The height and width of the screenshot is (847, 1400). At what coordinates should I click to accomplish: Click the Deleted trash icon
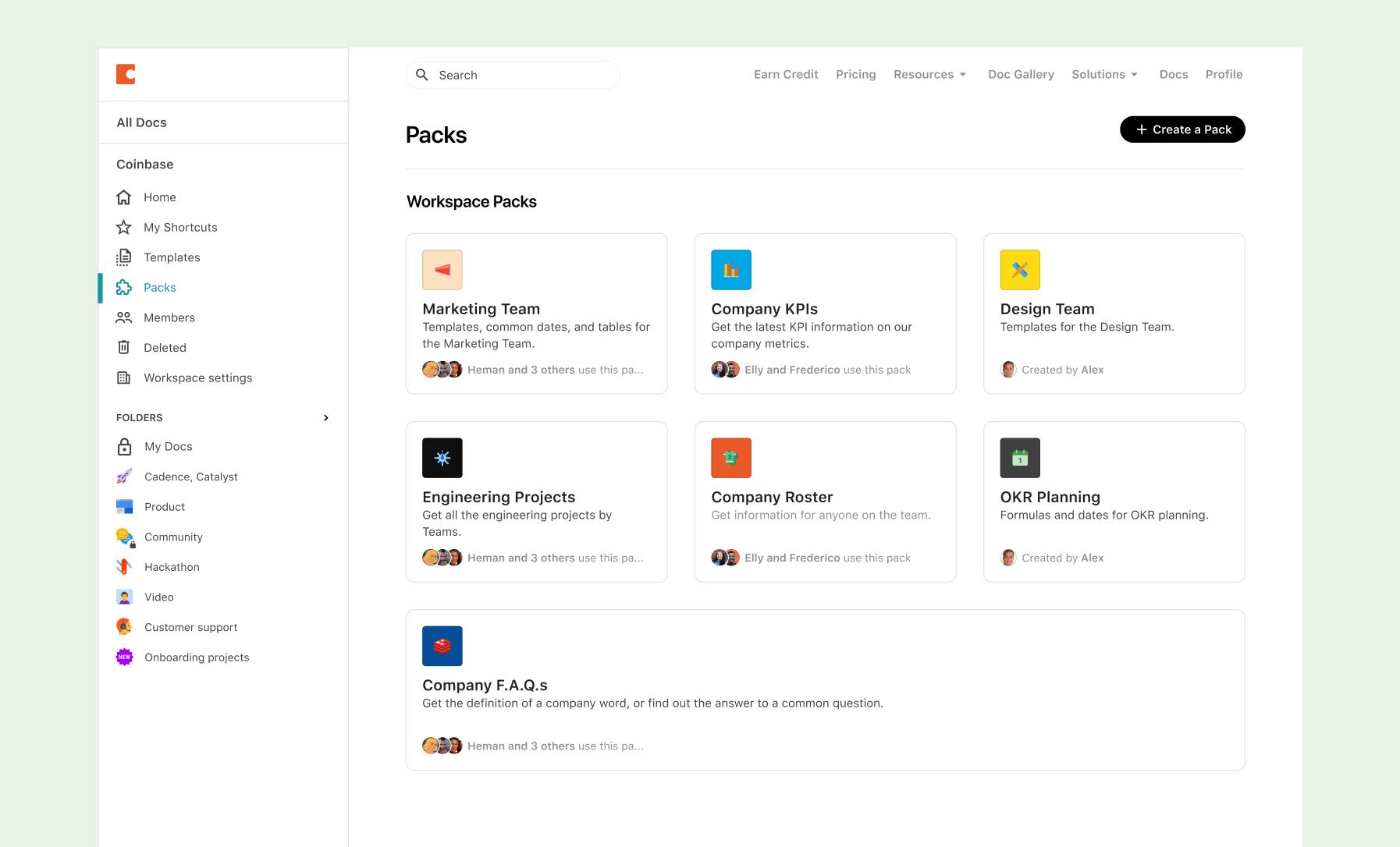[123, 347]
